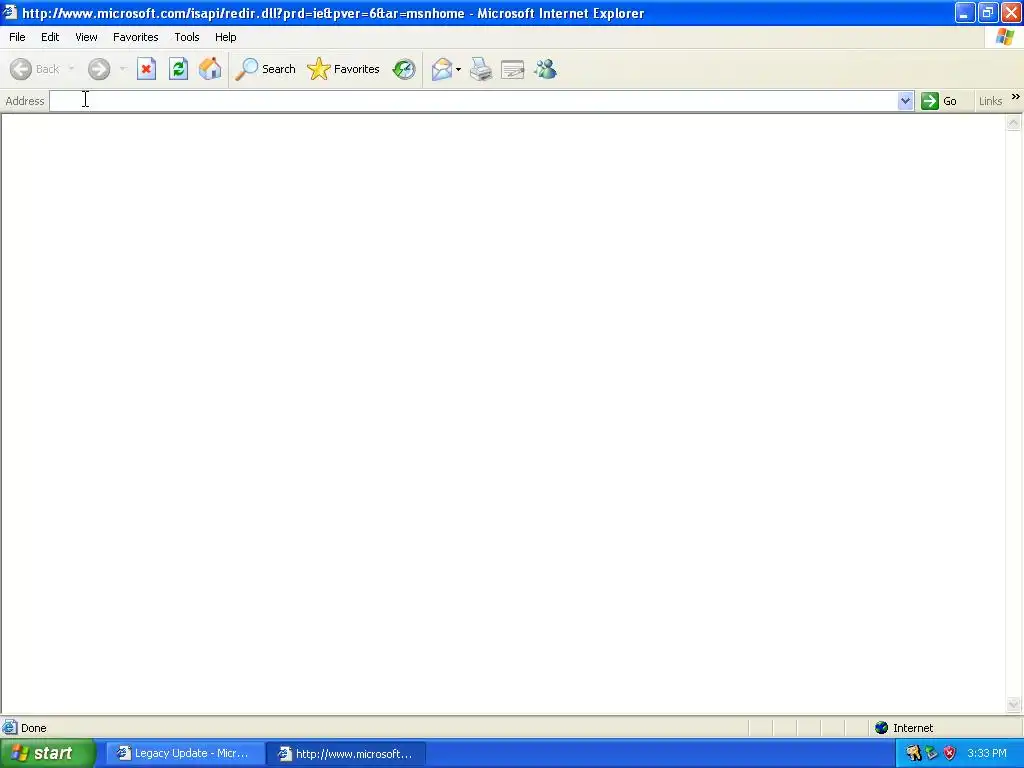Open the File menu
The height and width of the screenshot is (768, 1024).
point(17,37)
